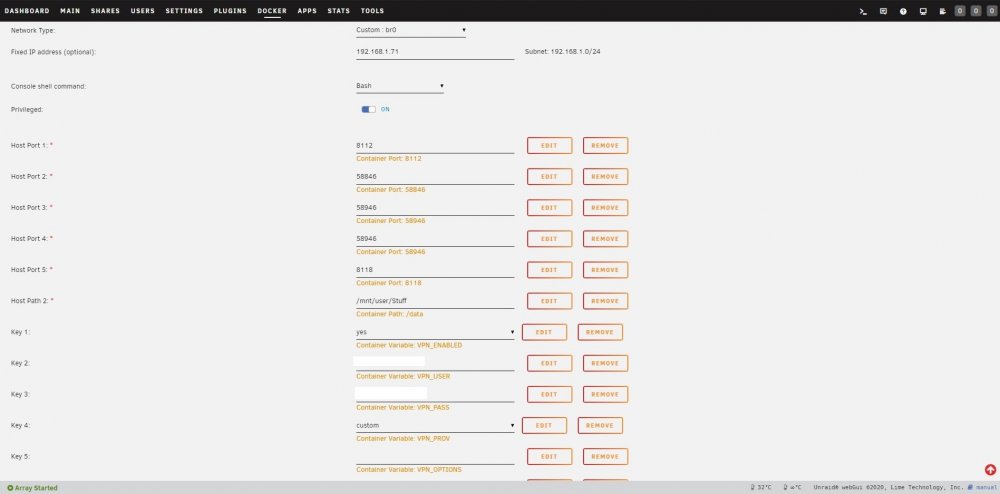Click the help question-mark icon
This screenshot has width=1000, height=494.
(x=903, y=11)
